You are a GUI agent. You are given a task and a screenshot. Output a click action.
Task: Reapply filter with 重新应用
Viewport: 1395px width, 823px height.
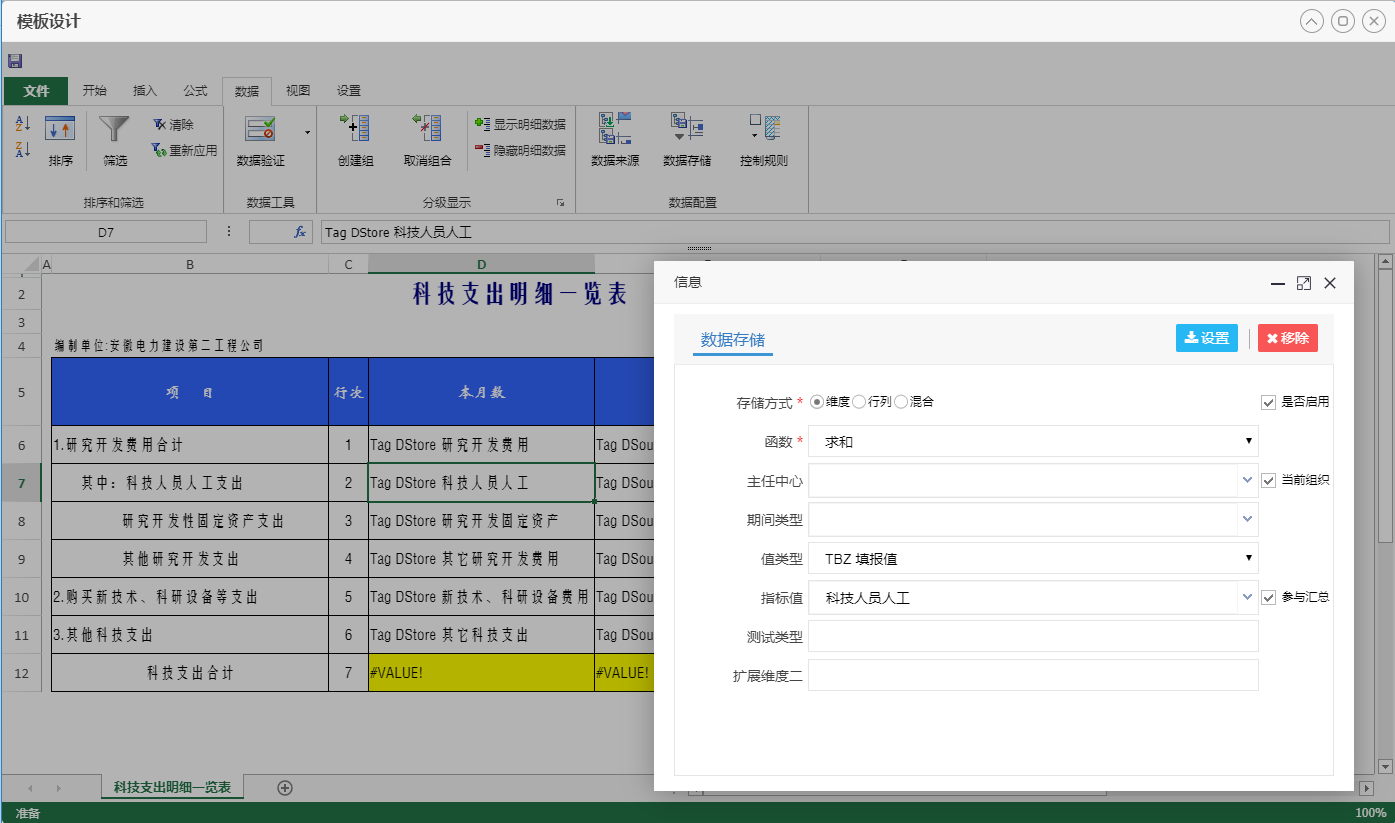(184, 150)
